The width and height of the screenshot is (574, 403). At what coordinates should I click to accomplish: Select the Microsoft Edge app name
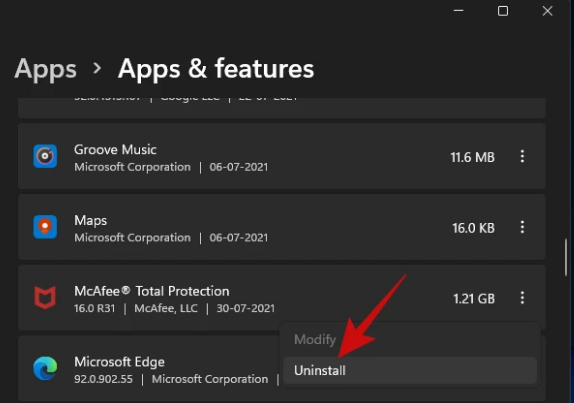coord(119,362)
